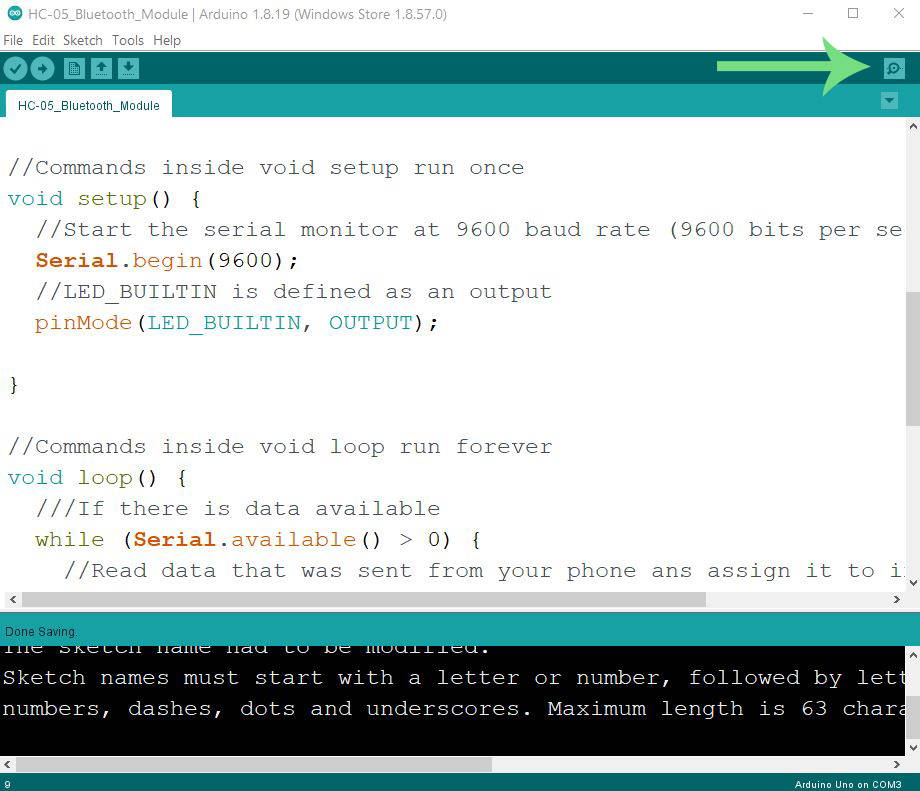Expand the tab options dropdown arrow
The image size is (920, 791).
pos(889,100)
